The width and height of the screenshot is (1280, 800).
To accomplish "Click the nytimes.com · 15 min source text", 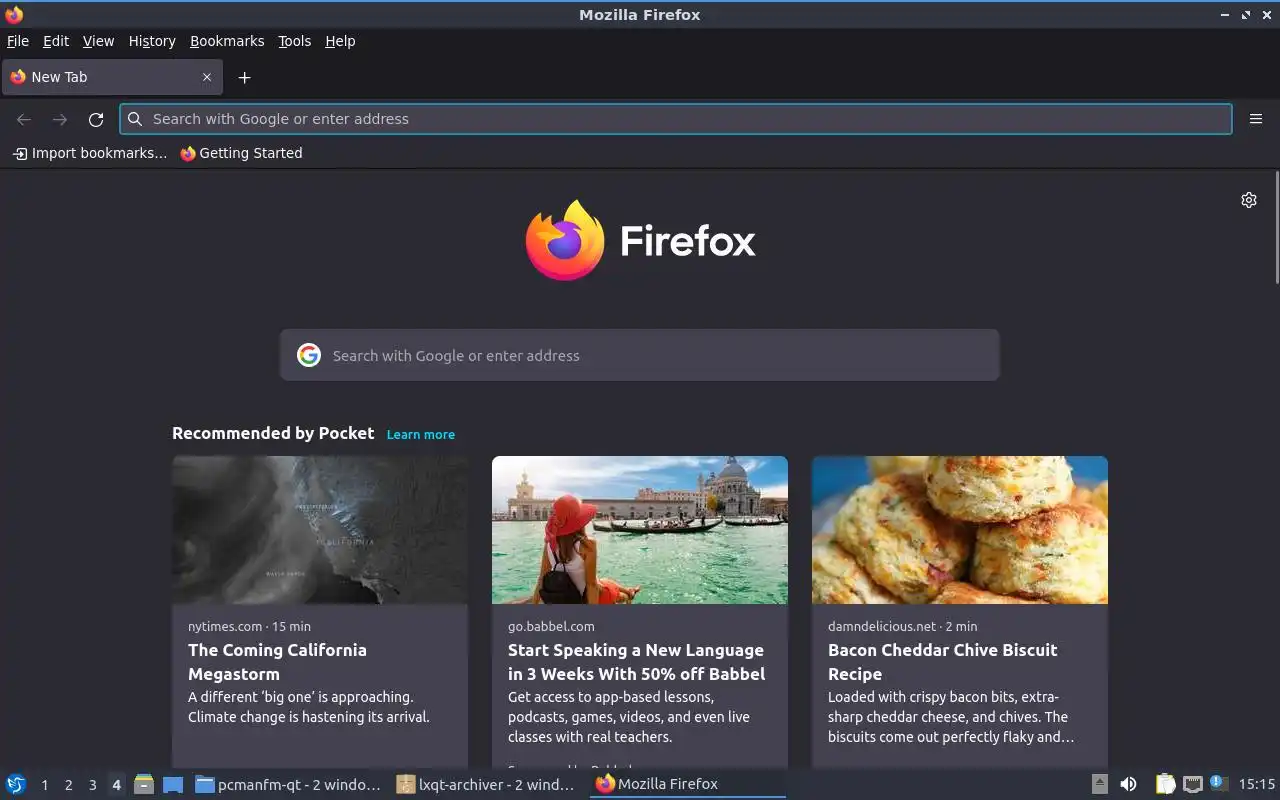I will coord(249,626).
